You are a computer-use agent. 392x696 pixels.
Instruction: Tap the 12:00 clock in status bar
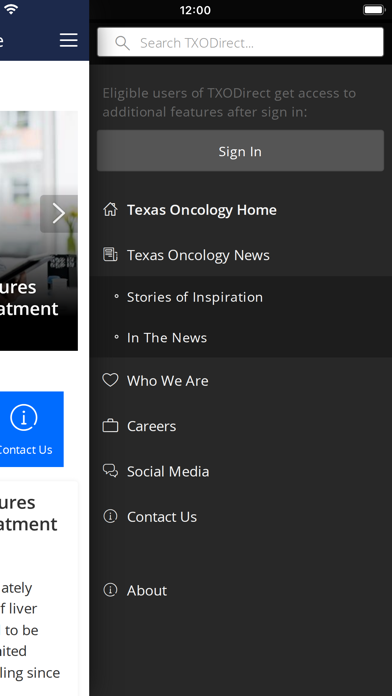click(195, 10)
